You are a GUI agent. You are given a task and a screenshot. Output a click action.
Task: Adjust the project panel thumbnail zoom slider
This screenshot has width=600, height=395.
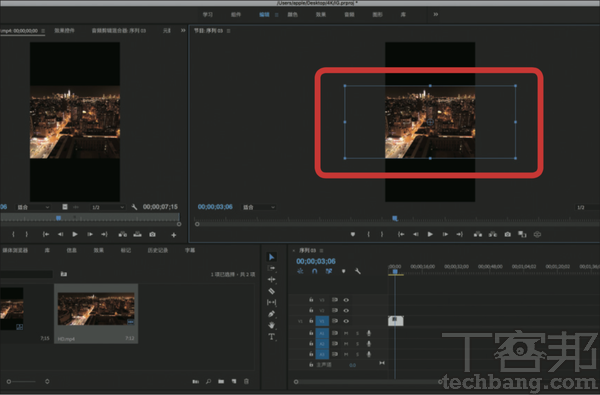point(27,381)
